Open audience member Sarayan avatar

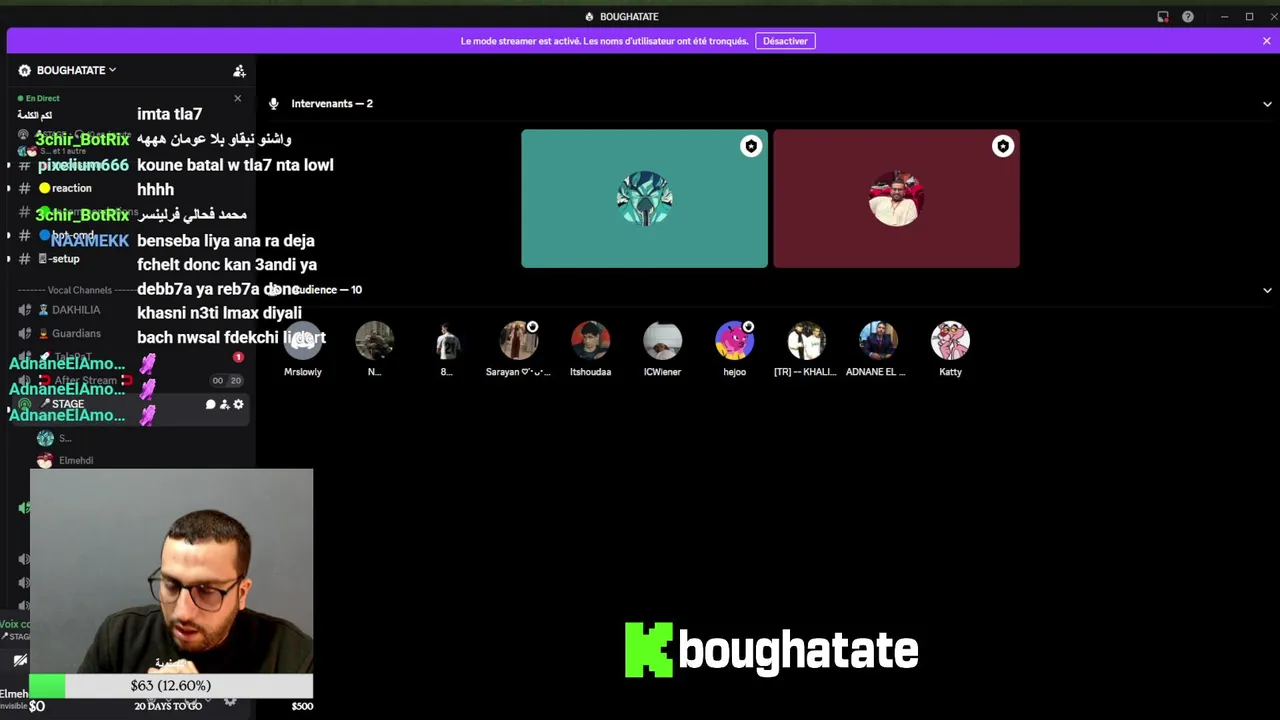click(x=519, y=341)
